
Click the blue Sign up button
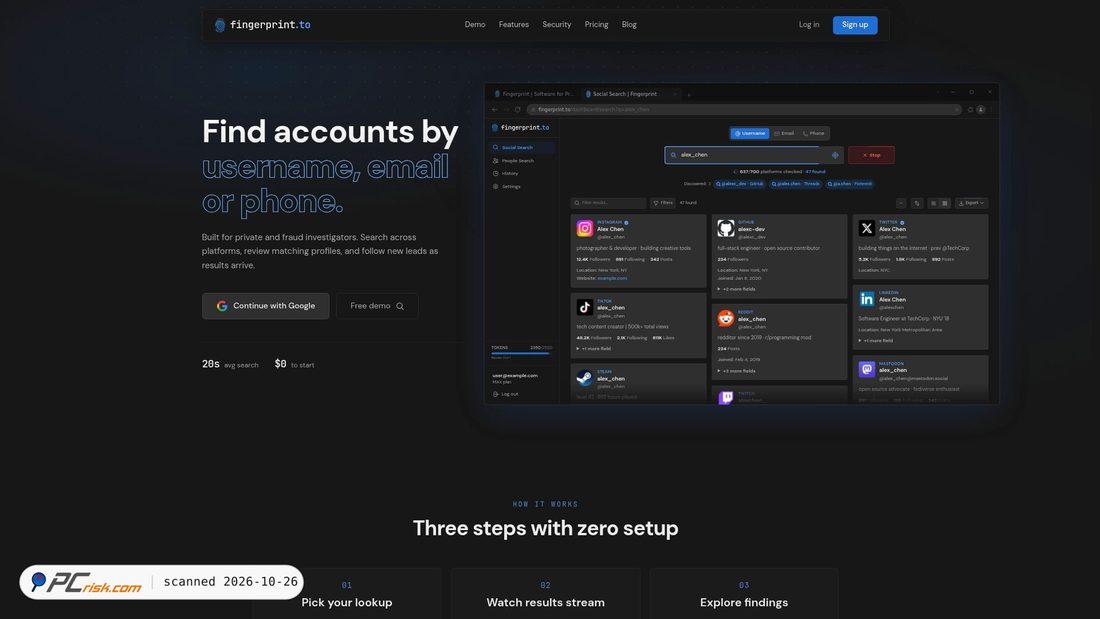point(855,25)
